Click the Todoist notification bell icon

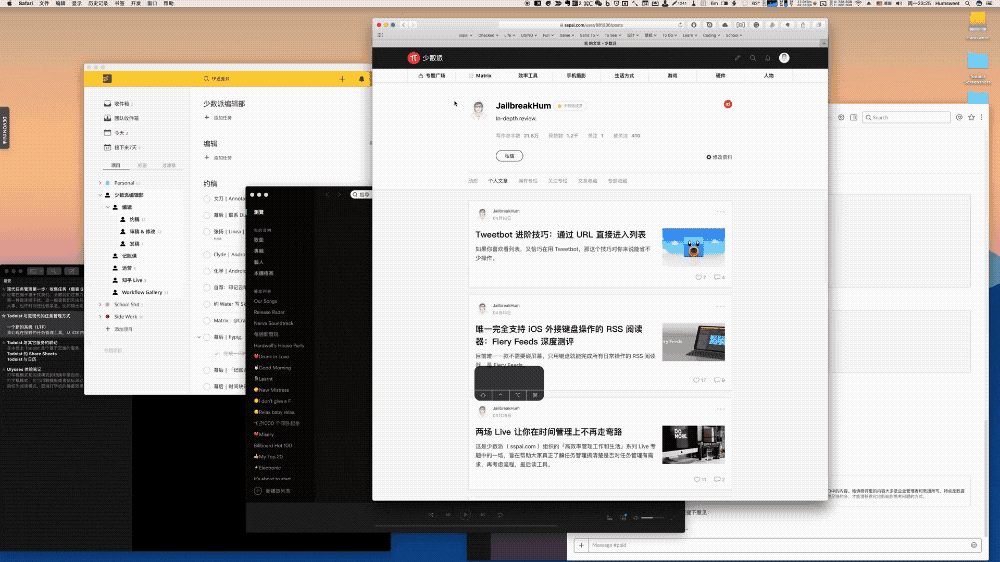click(361, 78)
